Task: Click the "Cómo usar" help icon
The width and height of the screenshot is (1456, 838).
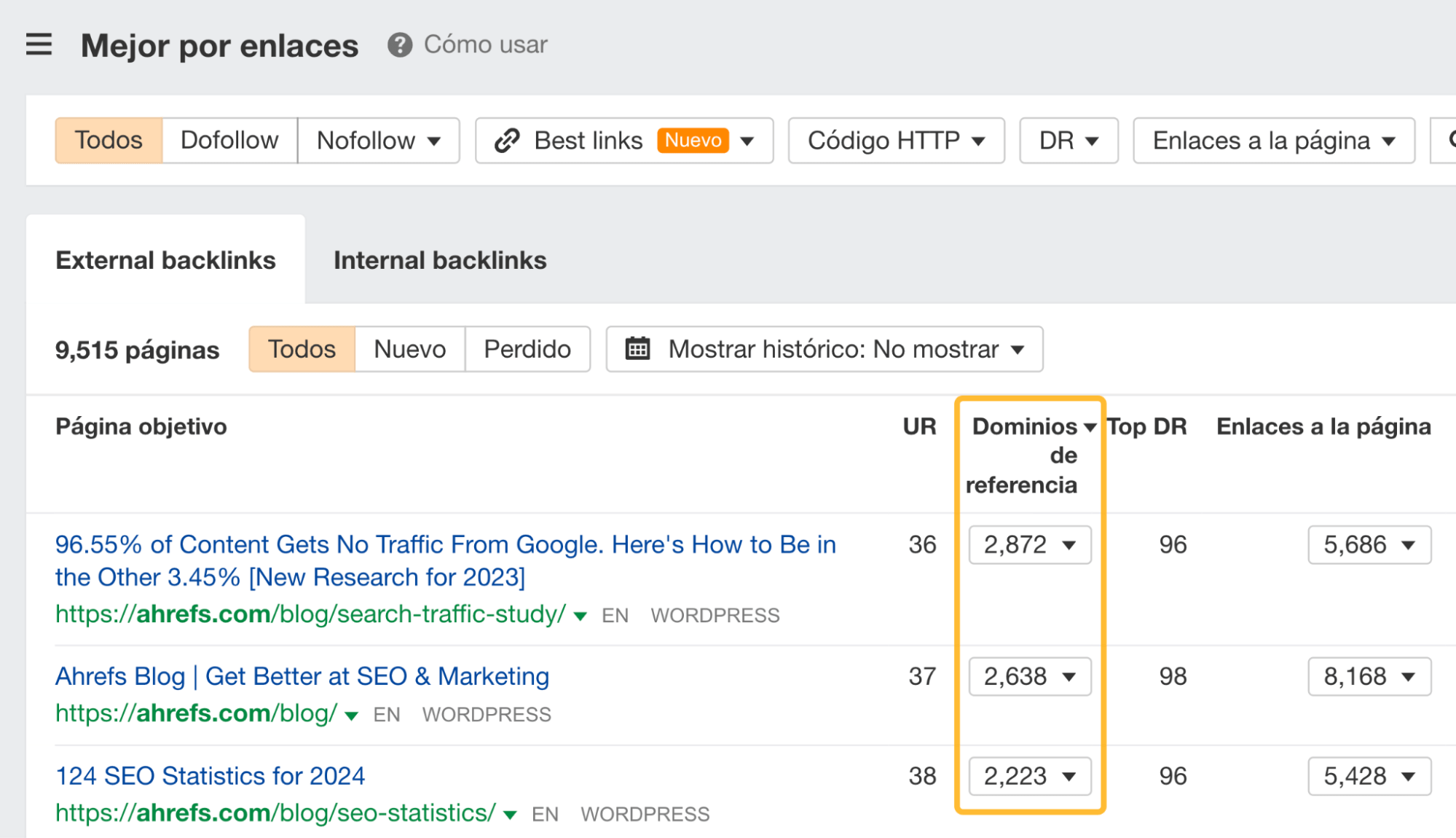Action: (400, 45)
